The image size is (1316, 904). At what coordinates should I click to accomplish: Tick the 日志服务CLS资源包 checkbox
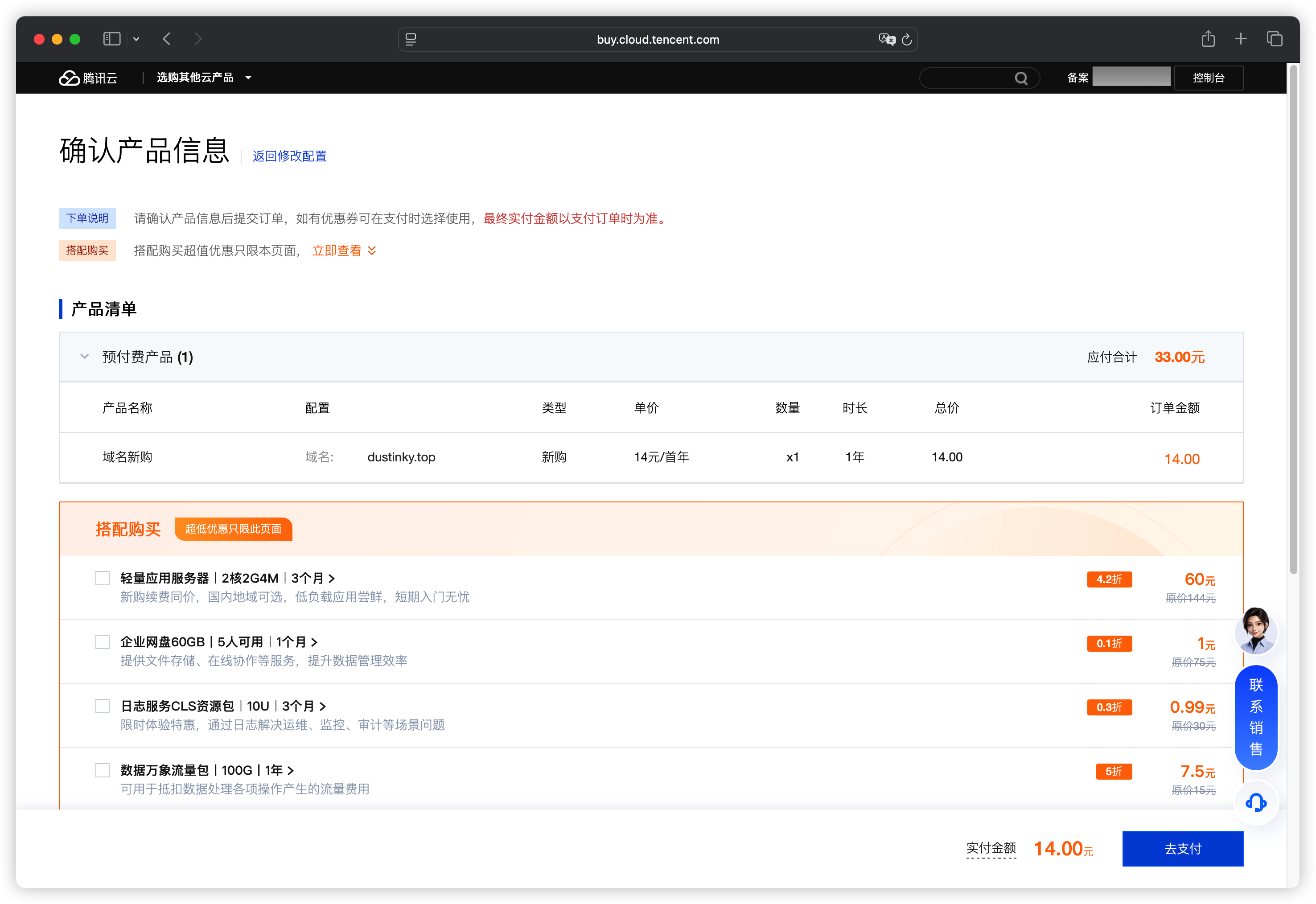(x=103, y=707)
